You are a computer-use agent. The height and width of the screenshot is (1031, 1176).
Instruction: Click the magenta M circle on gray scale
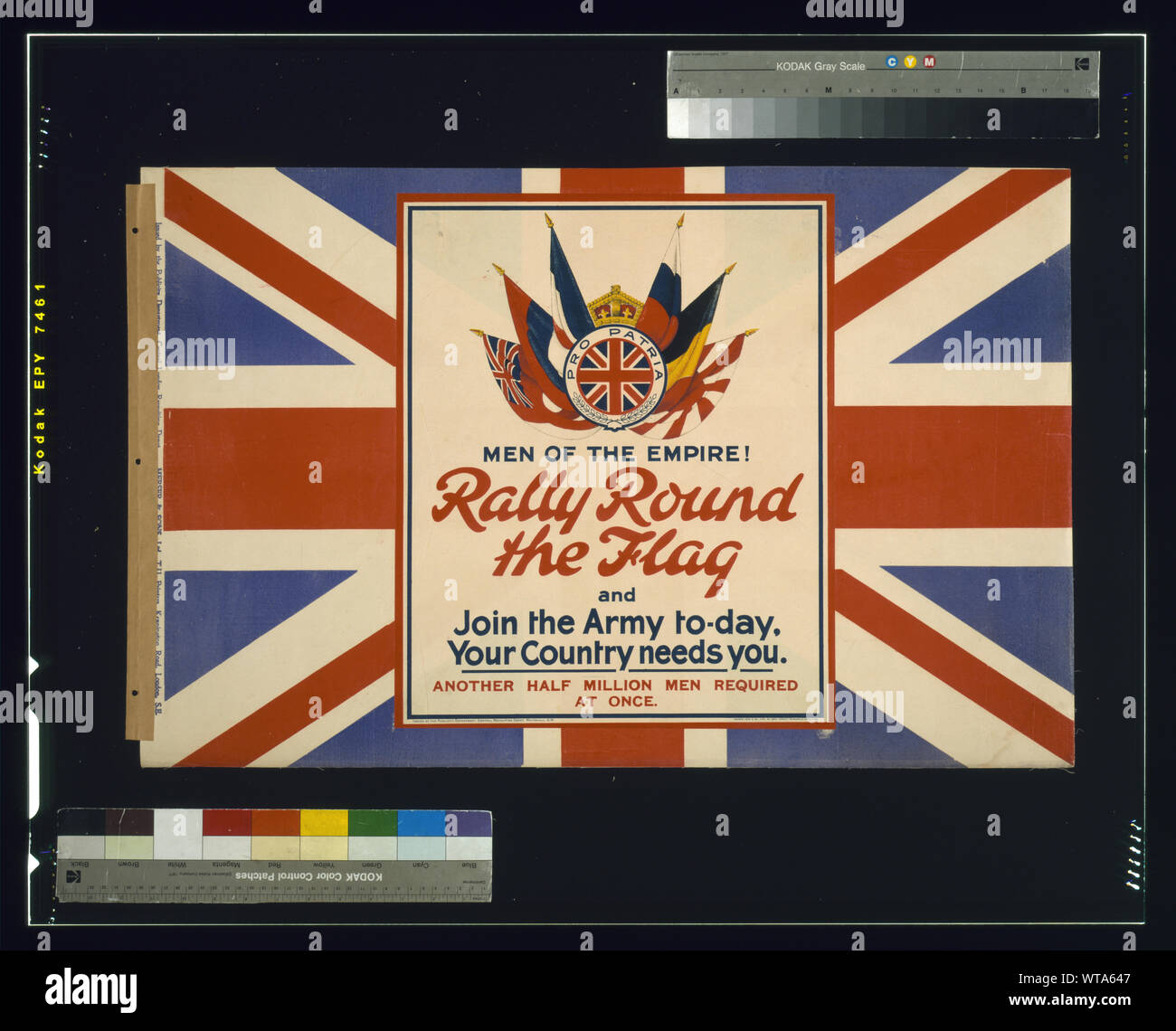[929, 61]
